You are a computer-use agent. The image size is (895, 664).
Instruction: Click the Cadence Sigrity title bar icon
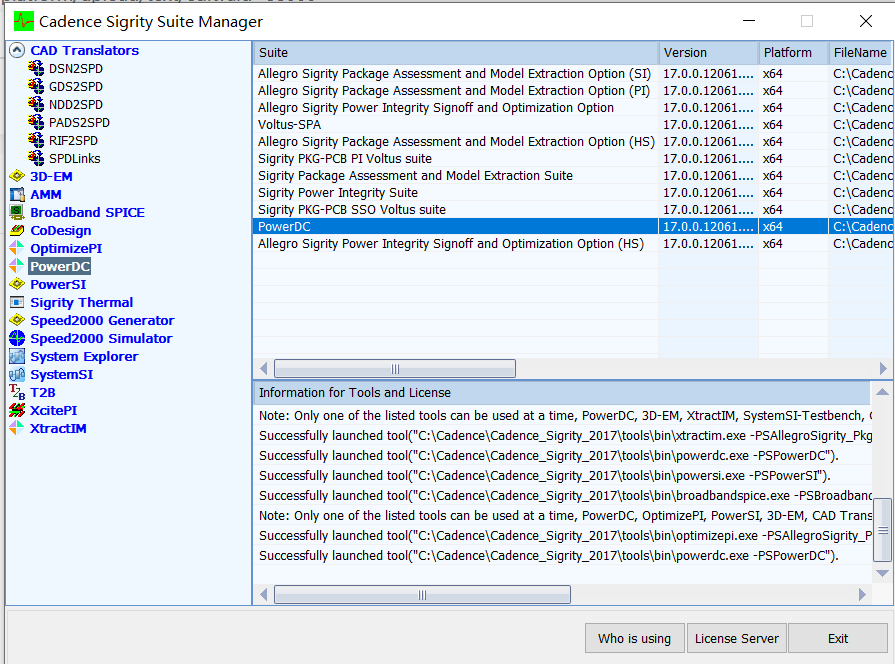tap(24, 22)
